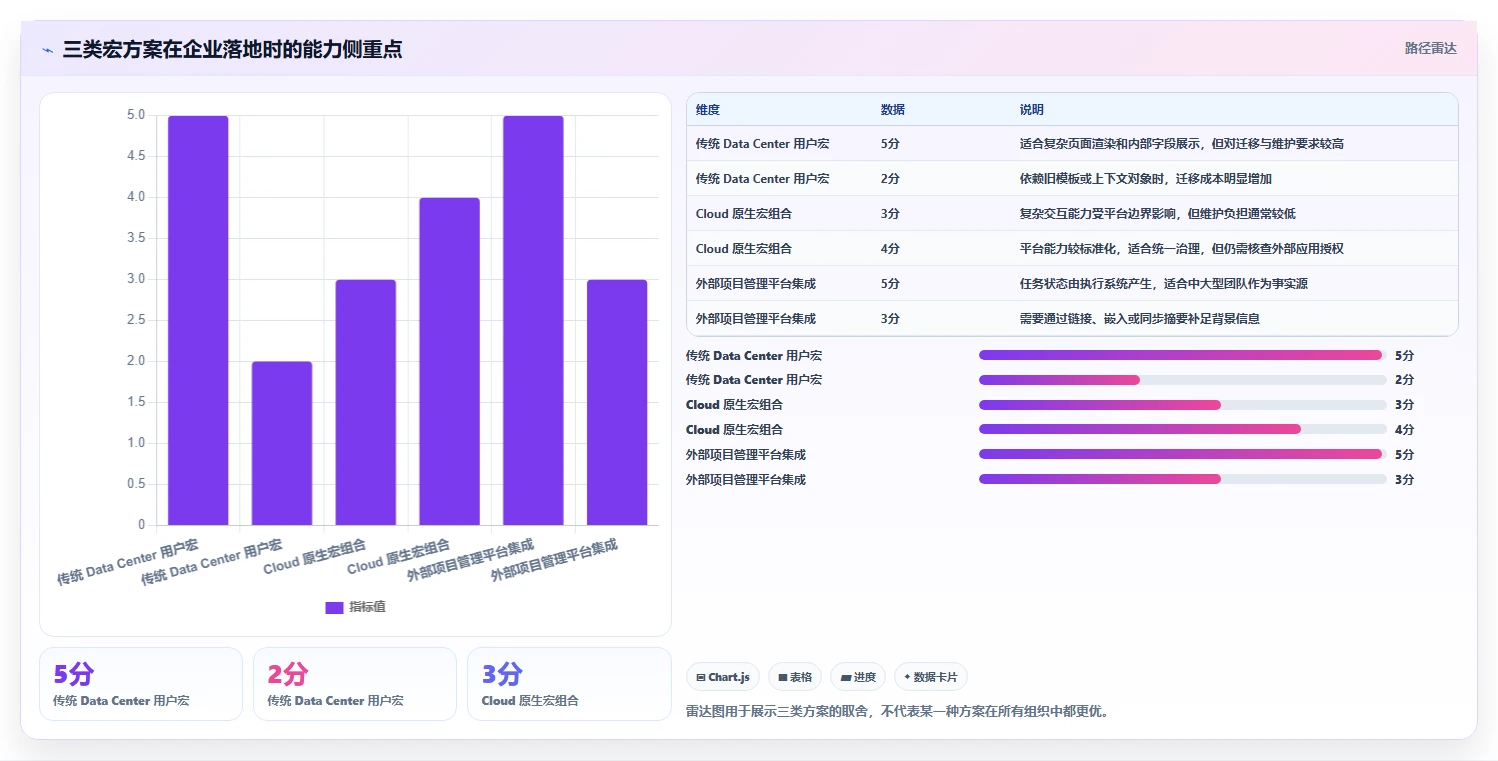
Task: Click the Cloud 原生宏组合 chart bar reaching 3.0
Action: [366, 402]
